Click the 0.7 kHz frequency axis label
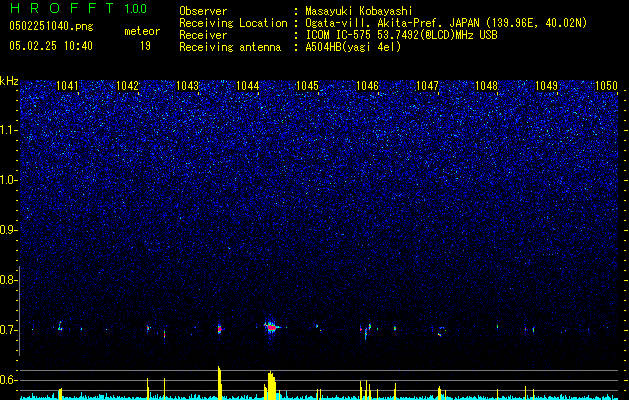The width and height of the screenshot is (629, 400). pyautogui.click(x=8, y=330)
